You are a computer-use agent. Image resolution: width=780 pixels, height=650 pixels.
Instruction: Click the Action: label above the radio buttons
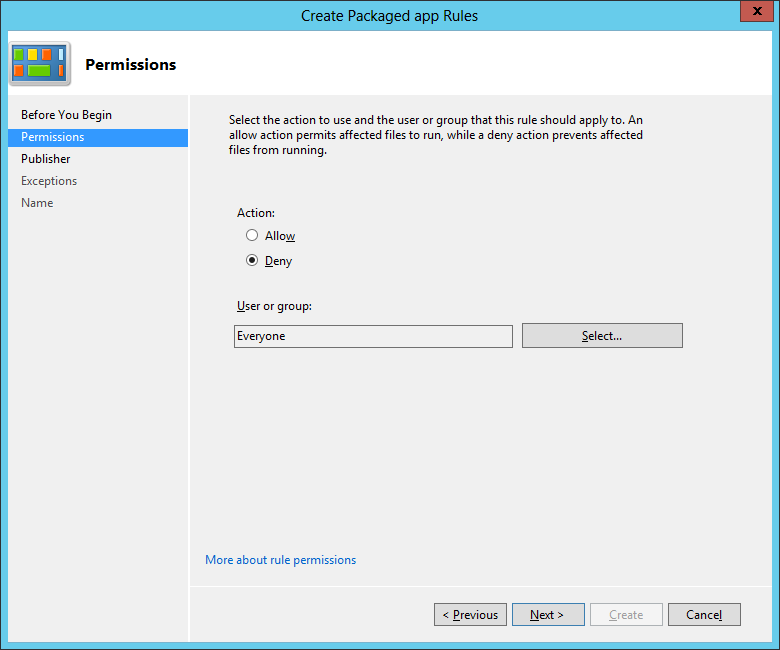(x=256, y=213)
